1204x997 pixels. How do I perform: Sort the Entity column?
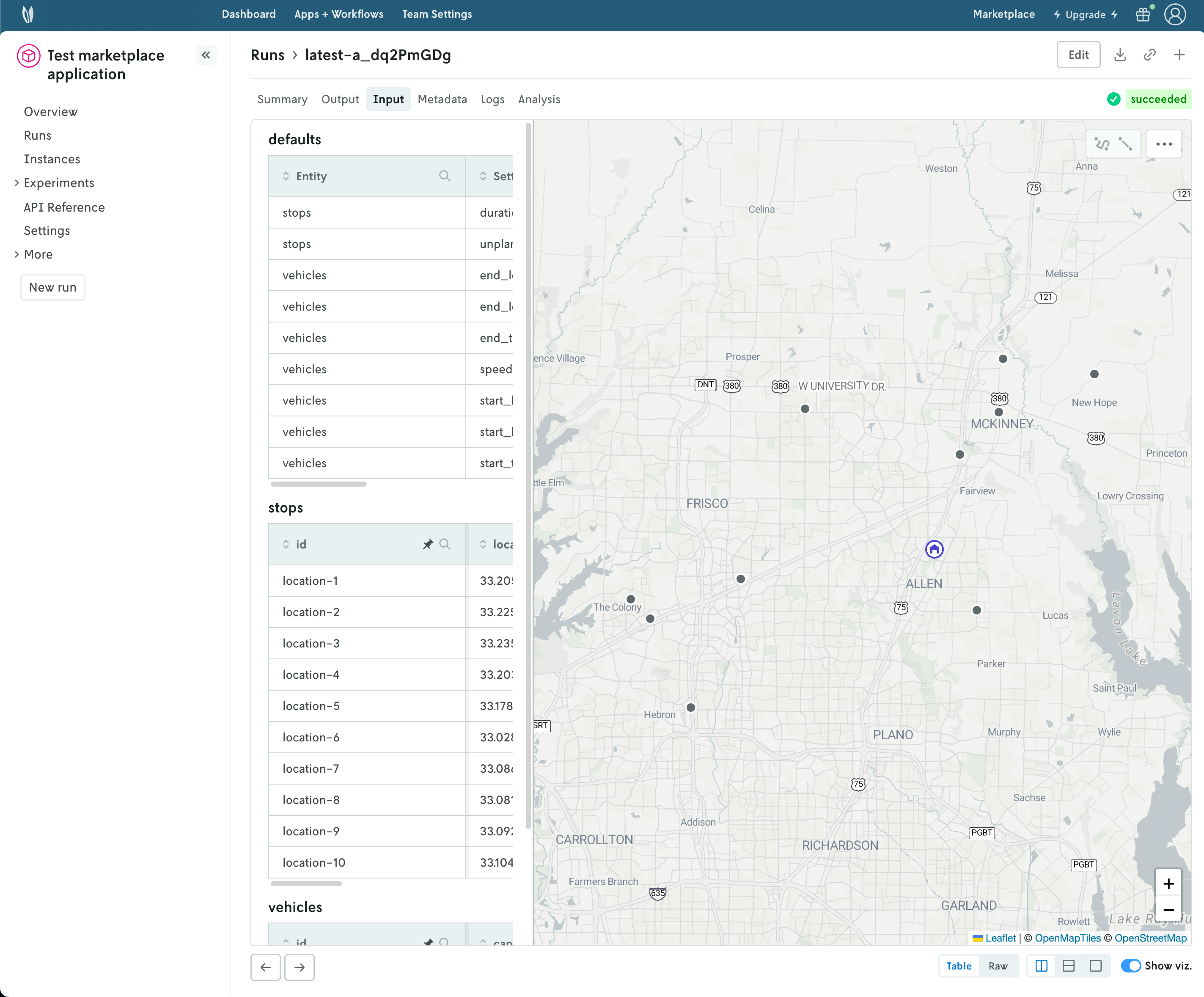click(x=286, y=176)
